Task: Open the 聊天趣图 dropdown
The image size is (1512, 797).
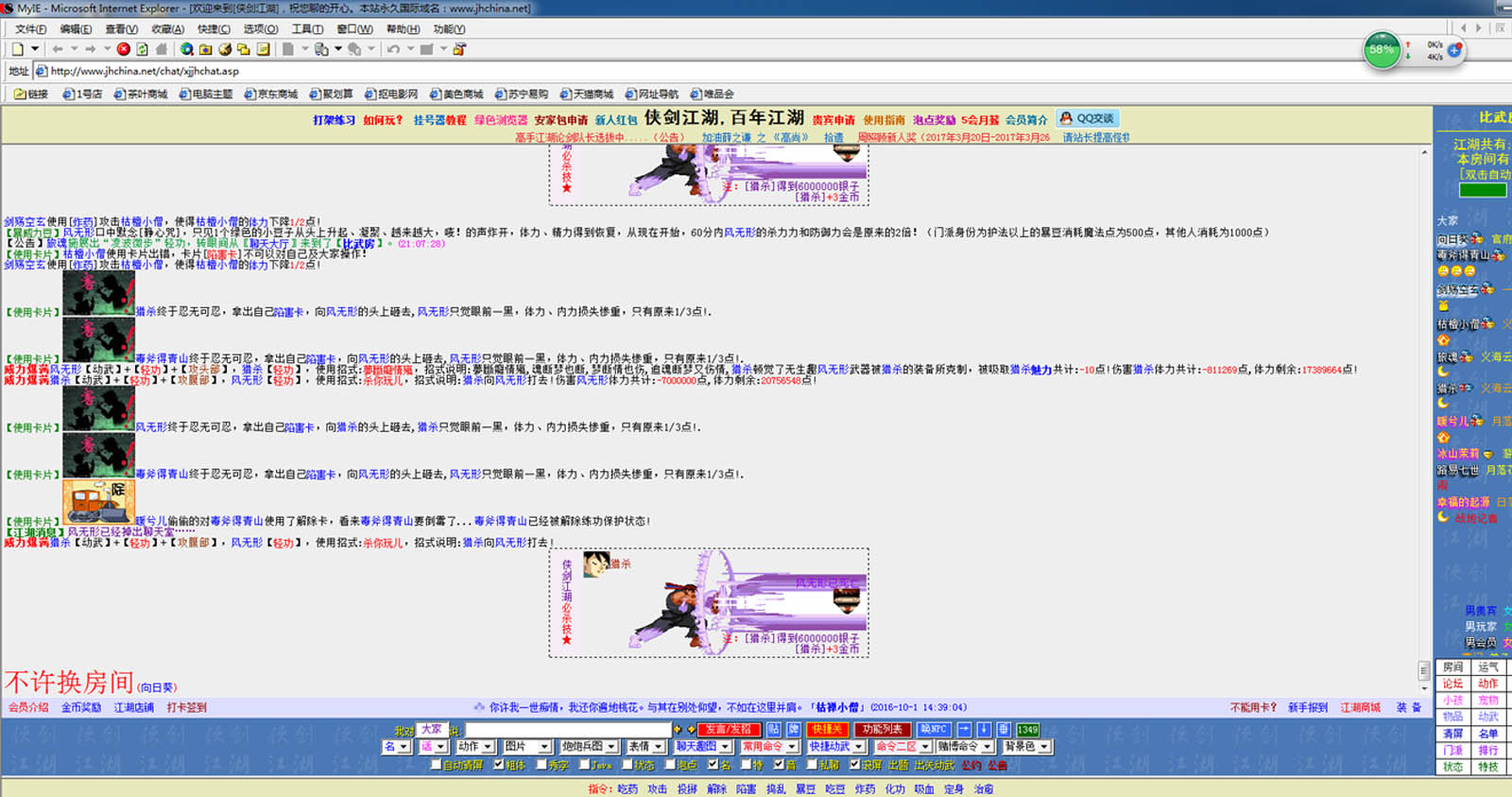Action: (702, 746)
